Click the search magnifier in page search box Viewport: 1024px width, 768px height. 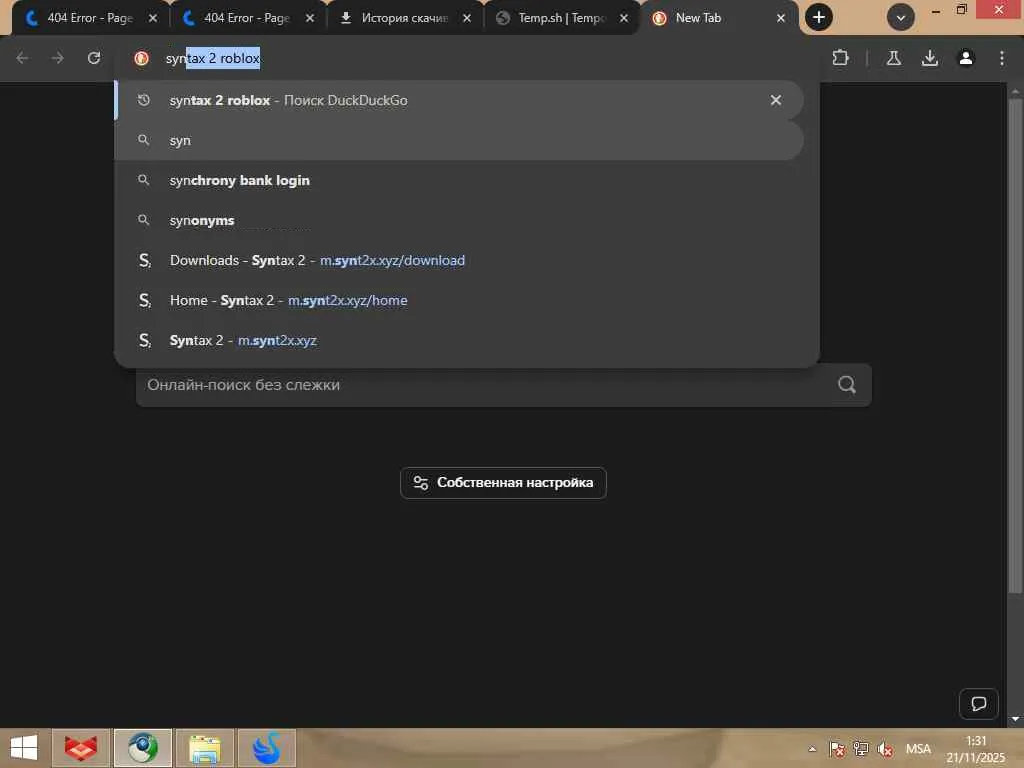(847, 385)
